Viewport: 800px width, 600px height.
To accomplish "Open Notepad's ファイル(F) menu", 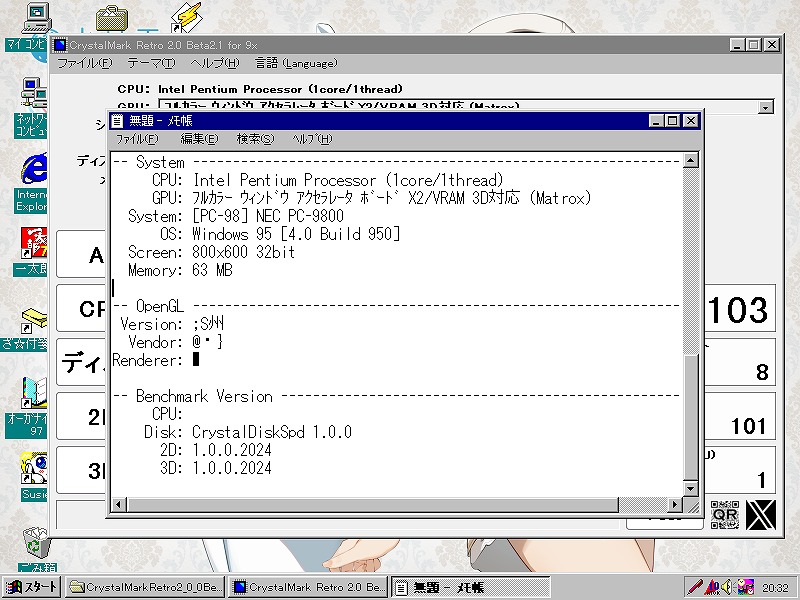I will (x=137, y=139).
